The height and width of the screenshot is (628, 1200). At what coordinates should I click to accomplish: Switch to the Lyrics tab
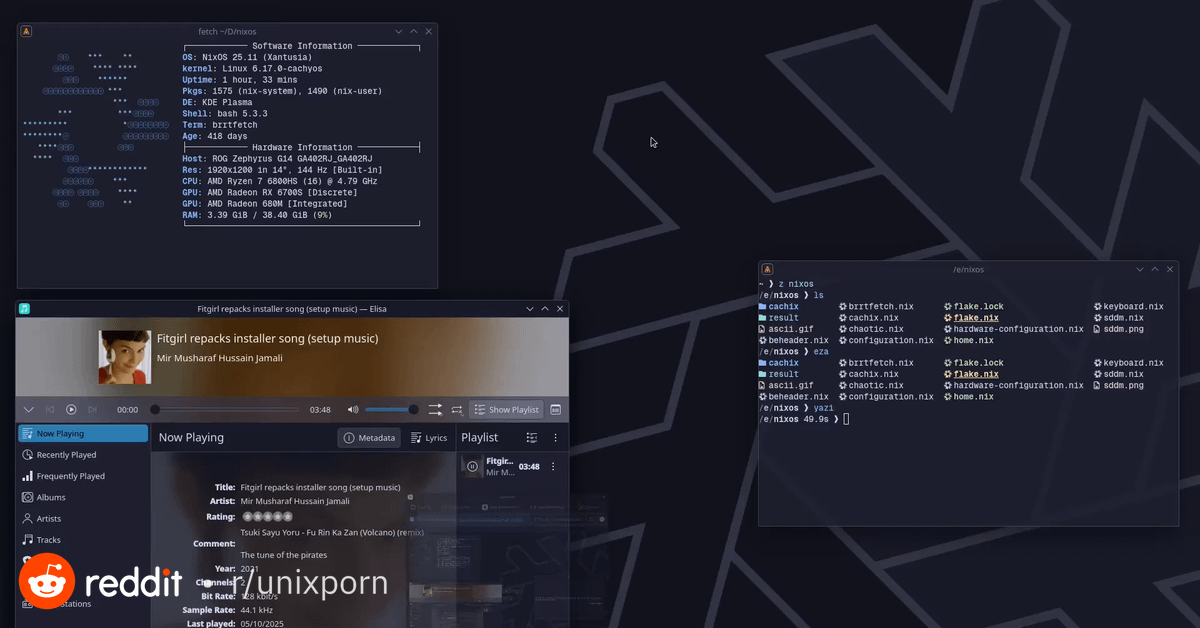click(x=429, y=438)
